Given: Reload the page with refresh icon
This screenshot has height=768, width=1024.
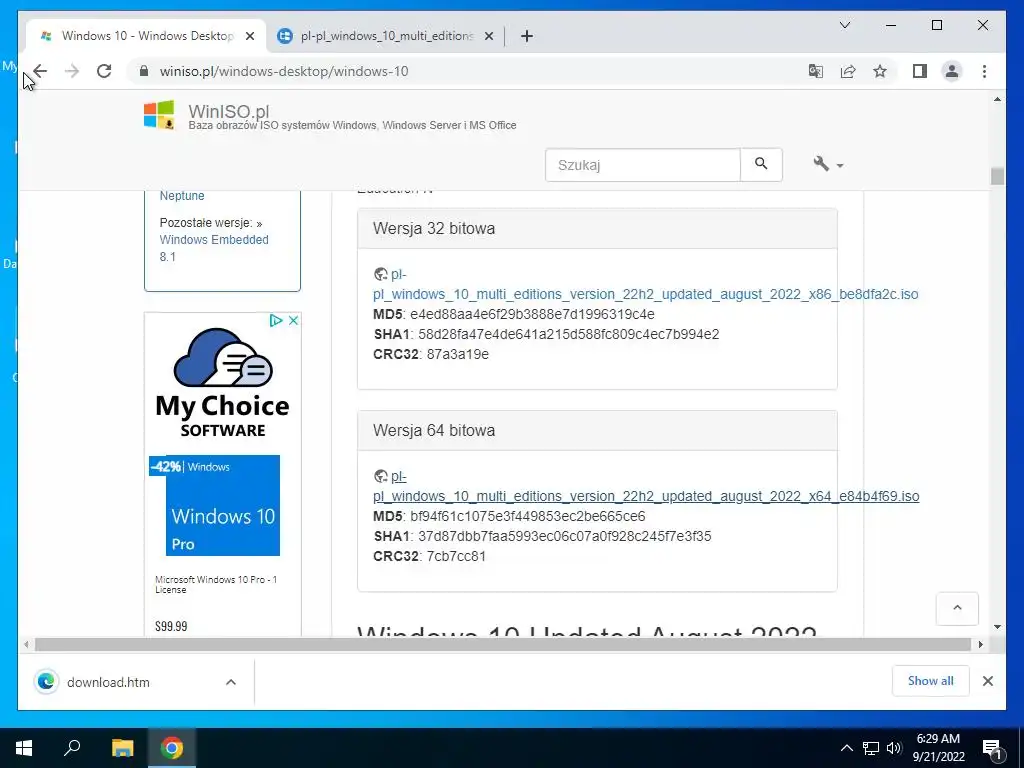Looking at the screenshot, I should click(104, 71).
